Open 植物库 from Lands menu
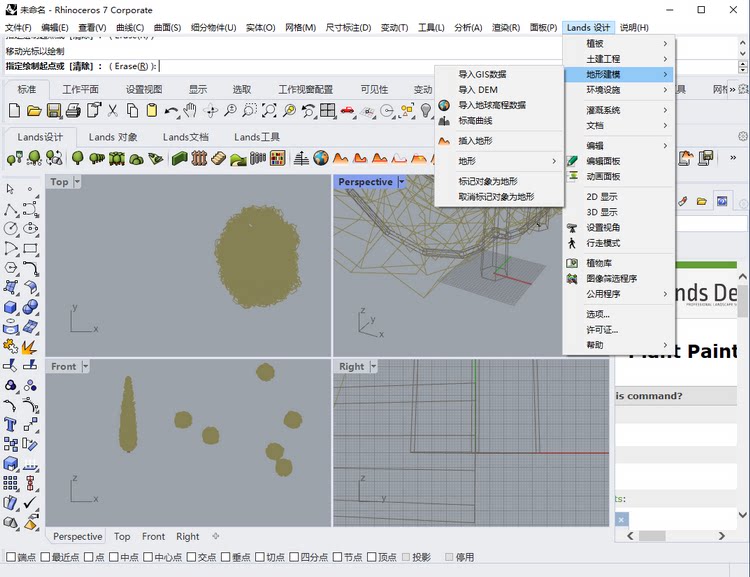This screenshot has width=750, height=577. 619,263
